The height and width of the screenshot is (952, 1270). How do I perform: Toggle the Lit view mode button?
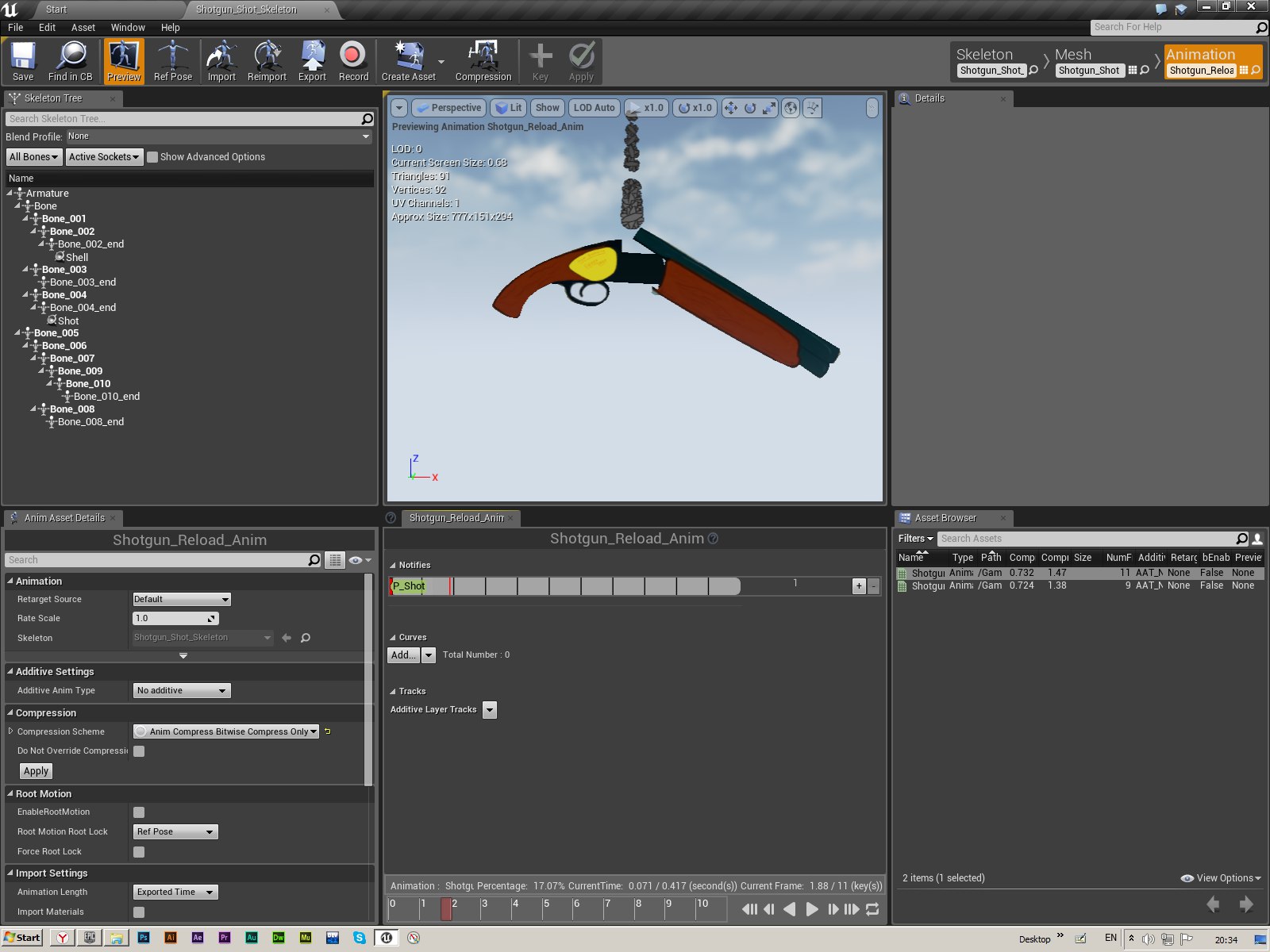(x=509, y=108)
